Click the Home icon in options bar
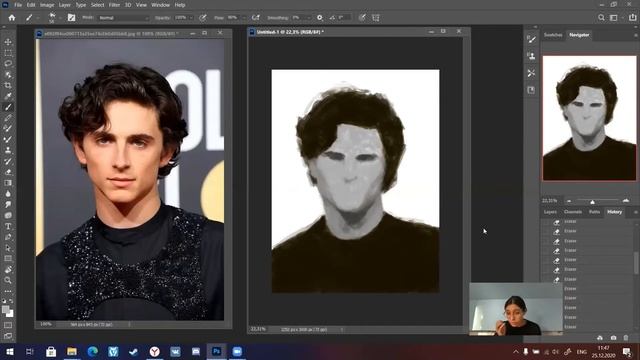 tap(12, 18)
